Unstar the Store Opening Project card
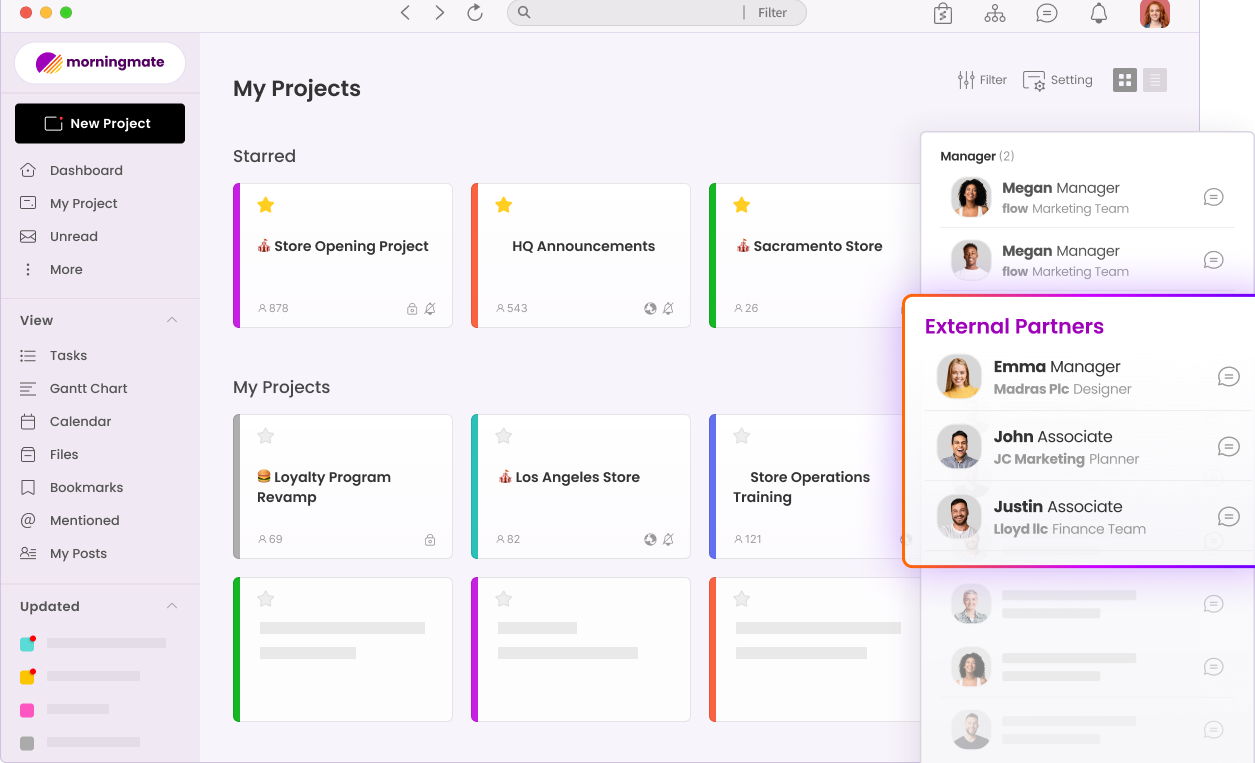 (x=265, y=205)
